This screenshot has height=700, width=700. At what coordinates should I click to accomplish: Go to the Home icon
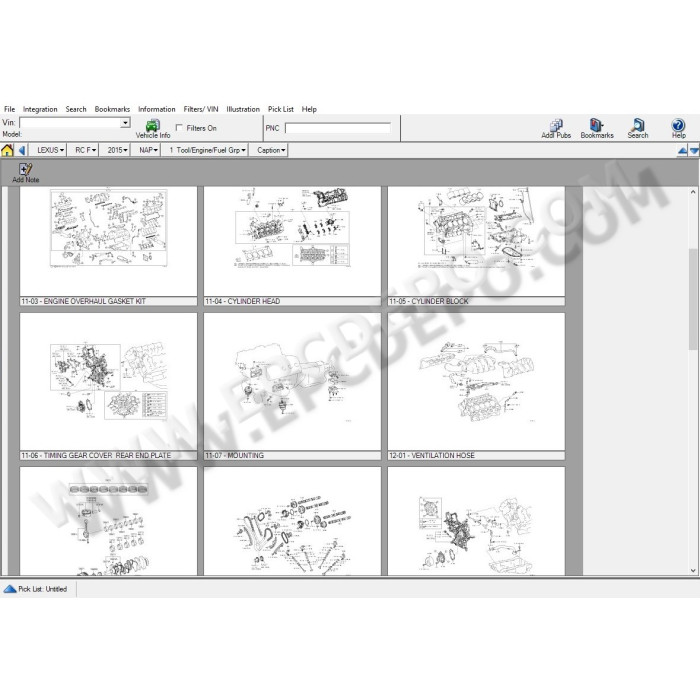(7, 150)
